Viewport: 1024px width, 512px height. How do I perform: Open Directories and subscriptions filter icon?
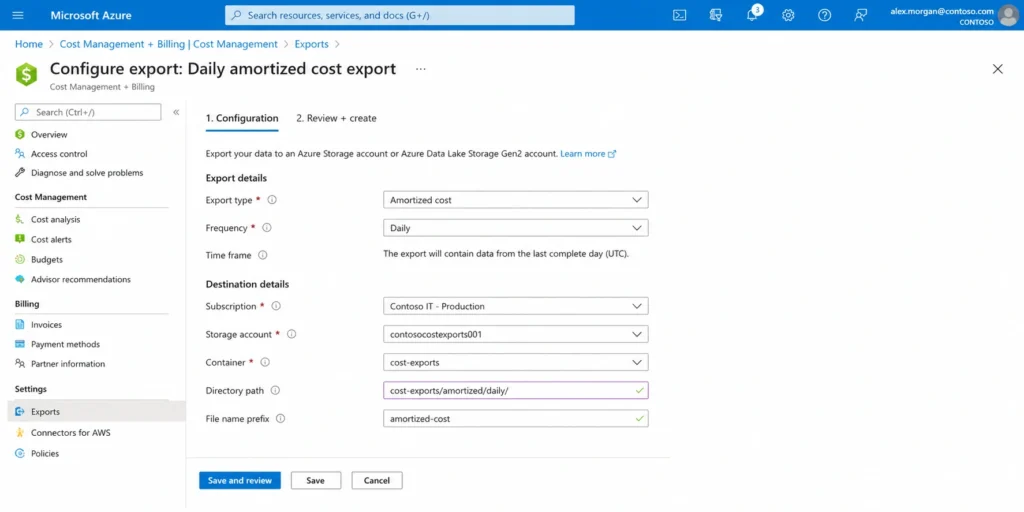pyautogui.click(x=716, y=15)
